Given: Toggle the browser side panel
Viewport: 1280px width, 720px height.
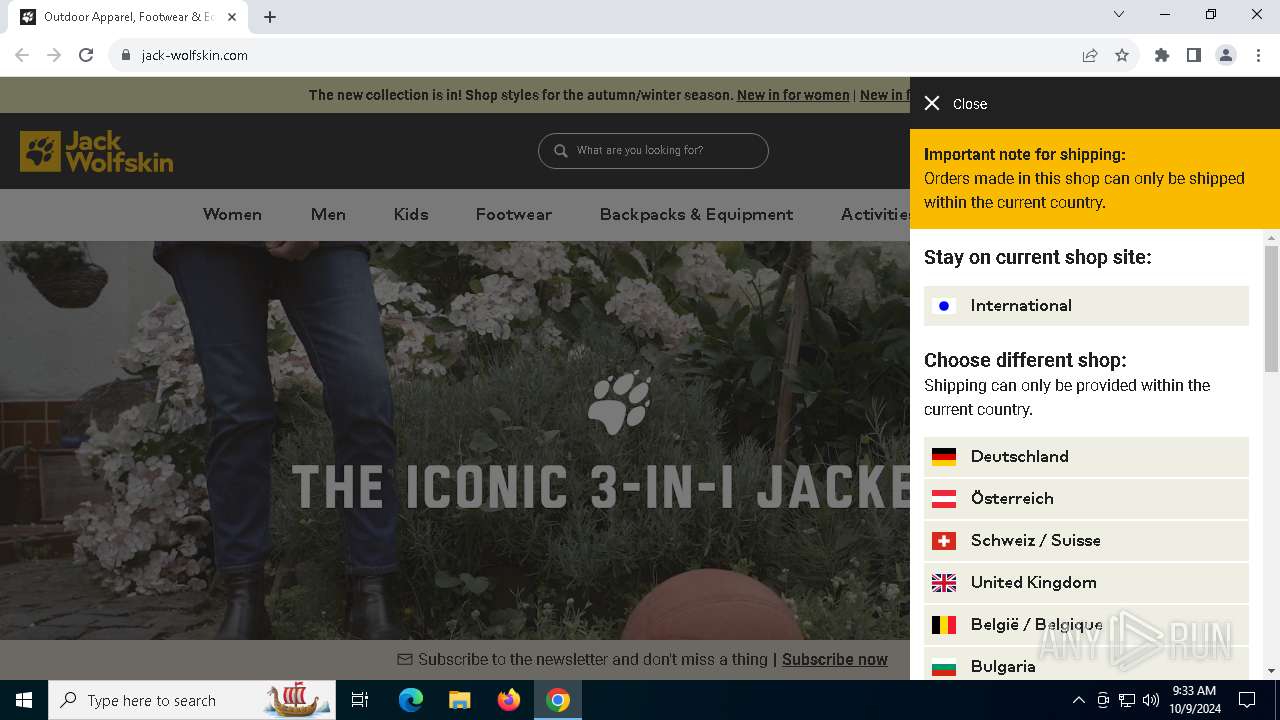Looking at the screenshot, I should click(x=1194, y=55).
